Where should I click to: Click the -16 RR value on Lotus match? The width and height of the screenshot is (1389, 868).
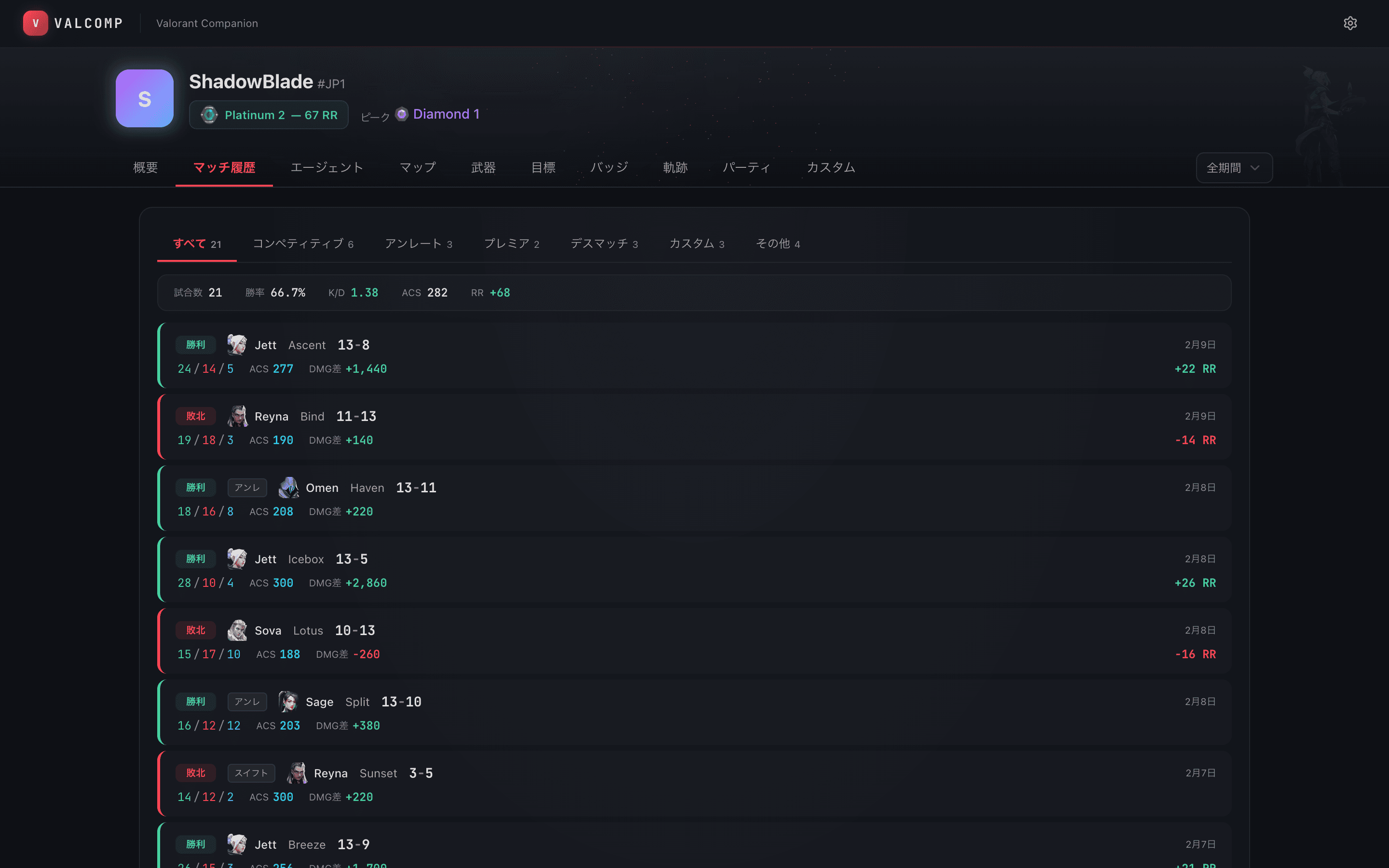coord(1195,654)
